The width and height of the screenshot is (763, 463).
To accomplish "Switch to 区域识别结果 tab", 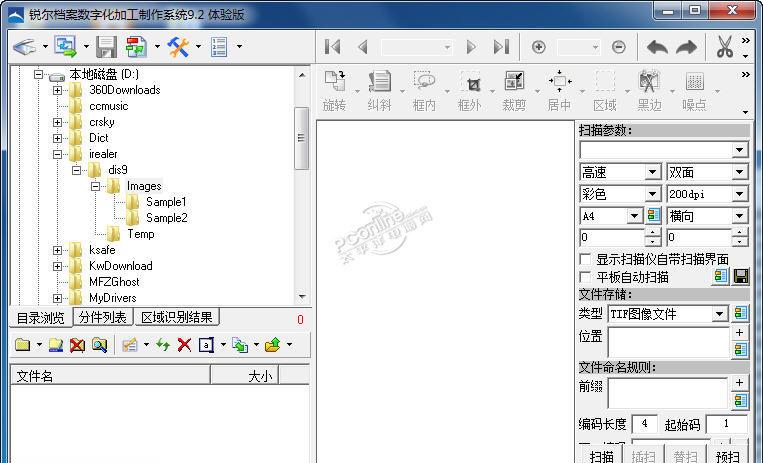I will (177, 317).
